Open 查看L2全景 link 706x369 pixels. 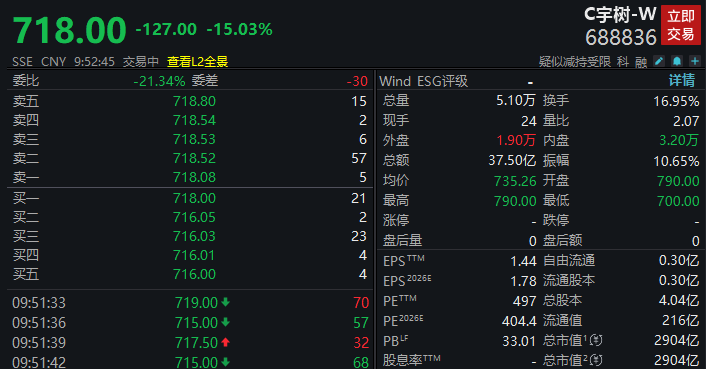(x=197, y=62)
